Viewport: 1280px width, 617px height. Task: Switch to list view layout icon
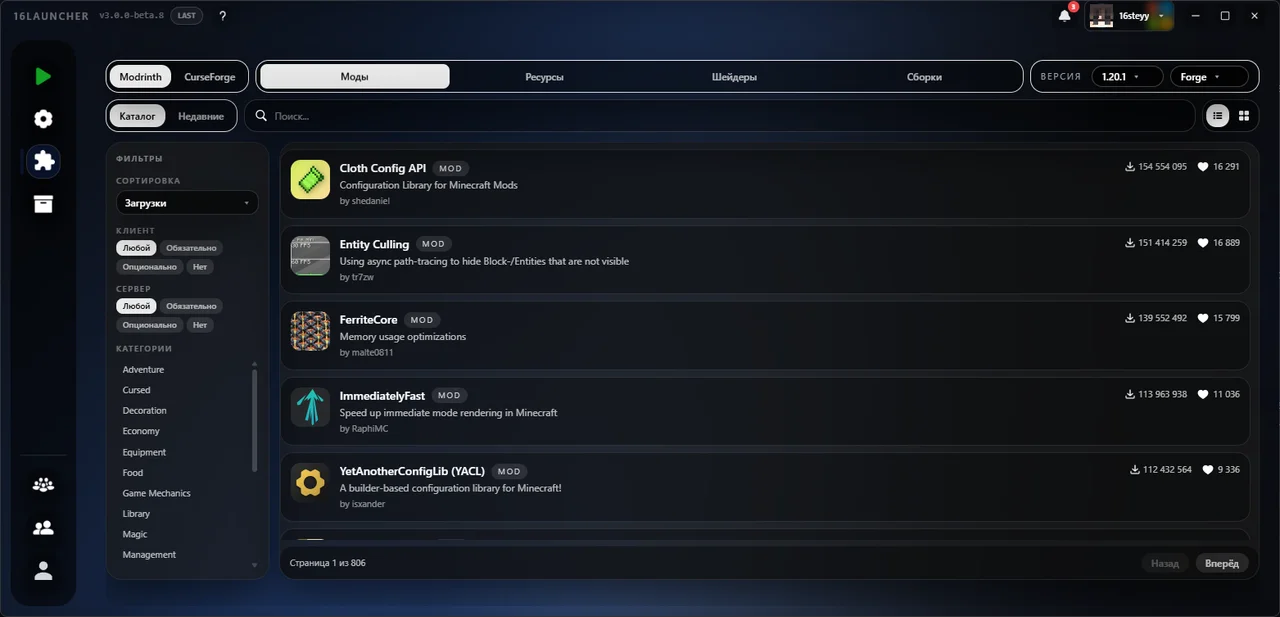(x=1217, y=116)
